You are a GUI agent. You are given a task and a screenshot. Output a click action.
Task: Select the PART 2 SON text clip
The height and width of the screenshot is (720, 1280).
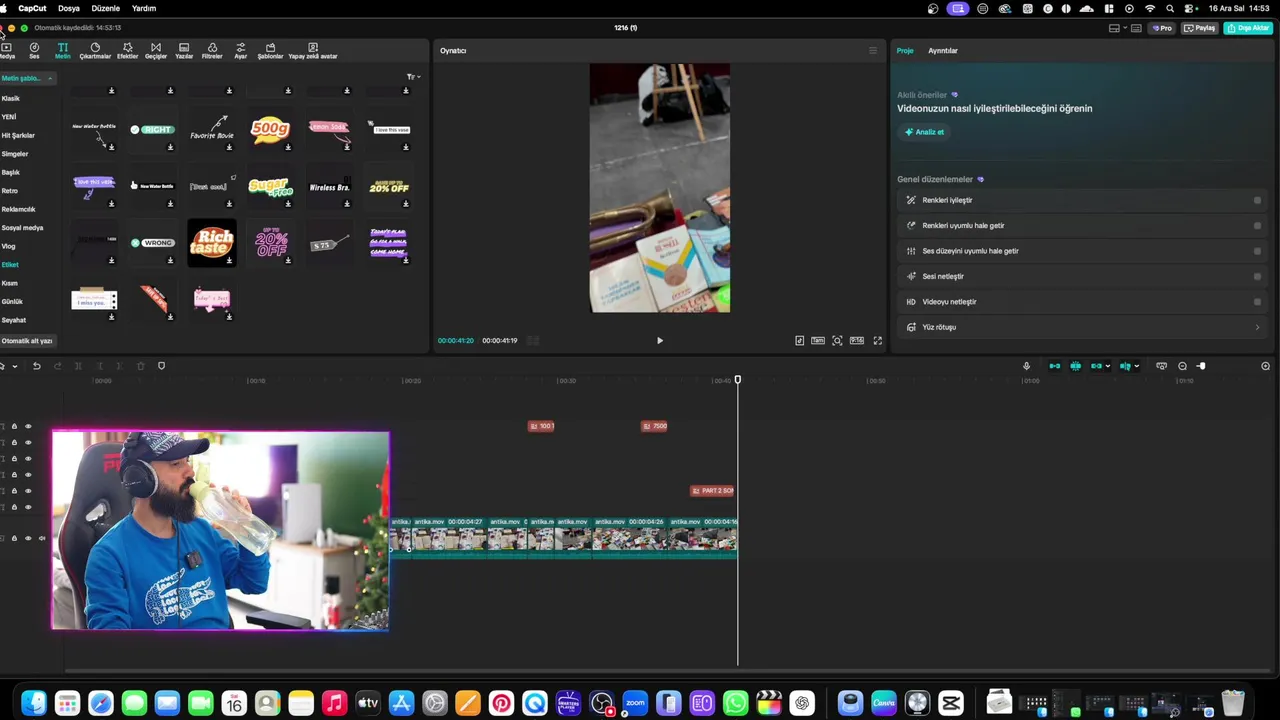click(712, 491)
